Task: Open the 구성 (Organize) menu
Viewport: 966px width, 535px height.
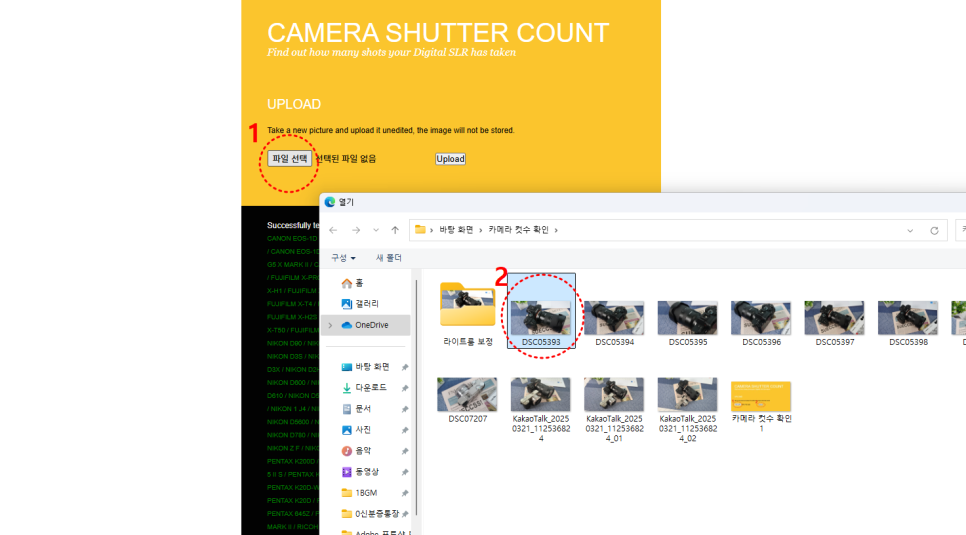Action: point(344,258)
